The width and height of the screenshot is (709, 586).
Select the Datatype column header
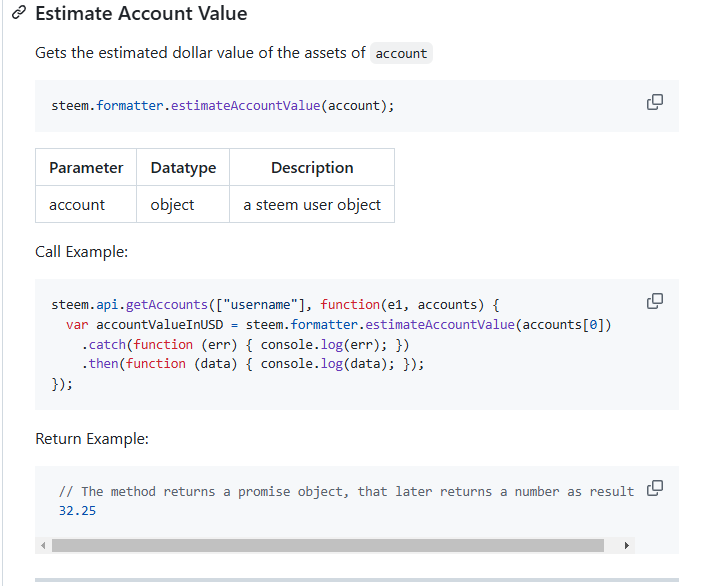pos(183,167)
